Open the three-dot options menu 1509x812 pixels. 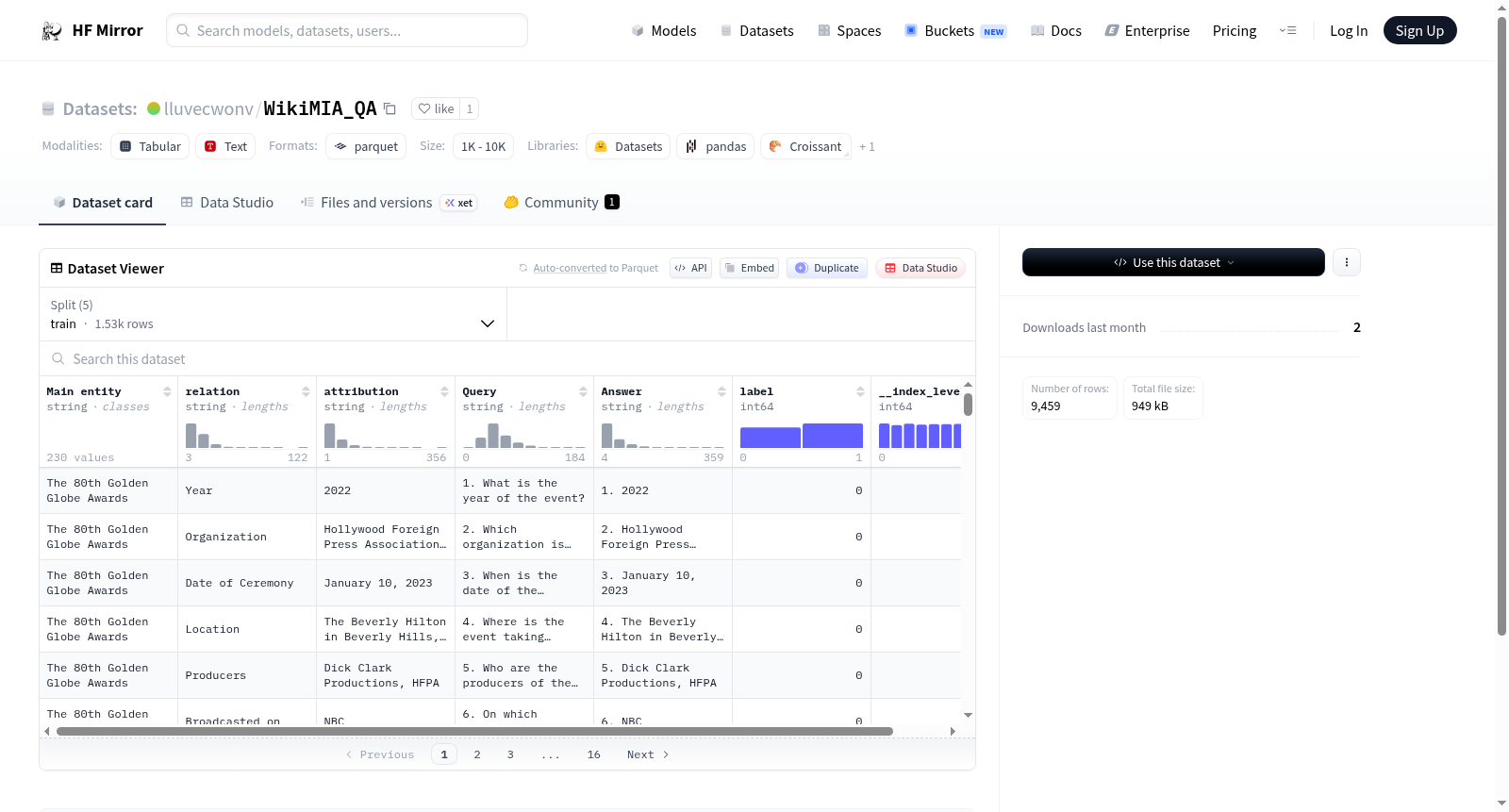(x=1347, y=262)
